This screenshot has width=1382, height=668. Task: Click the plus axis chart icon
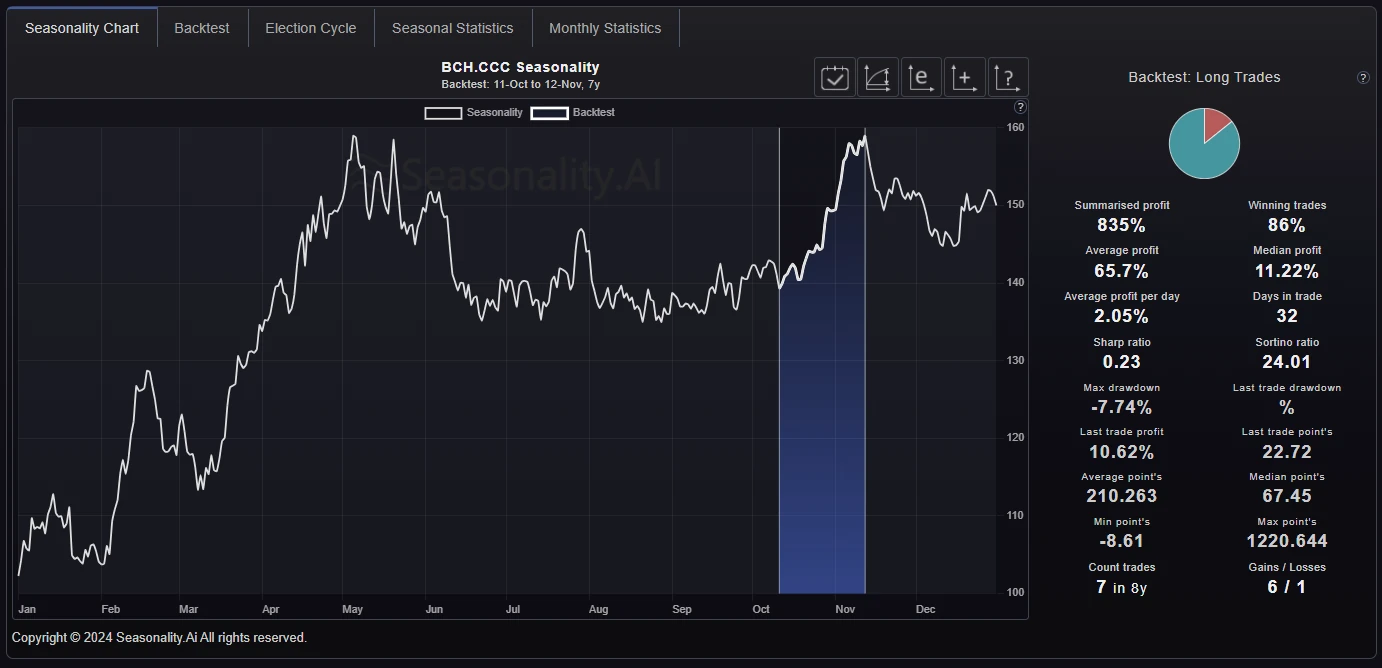(964, 78)
